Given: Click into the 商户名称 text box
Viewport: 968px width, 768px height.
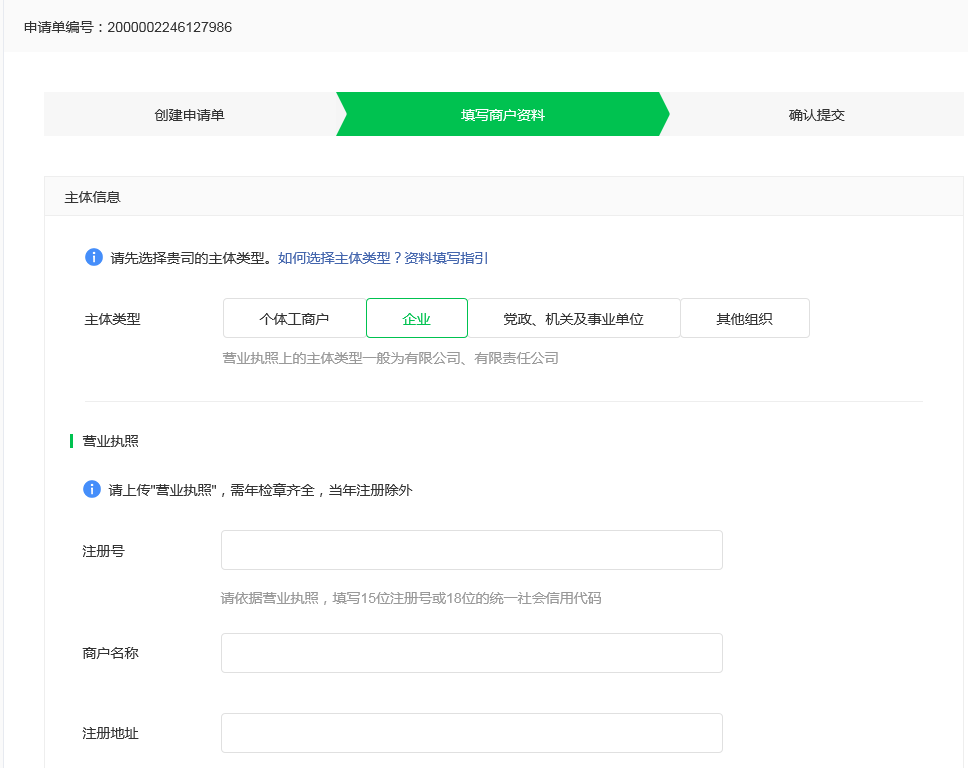Looking at the screenshot, I should (471, 653).
